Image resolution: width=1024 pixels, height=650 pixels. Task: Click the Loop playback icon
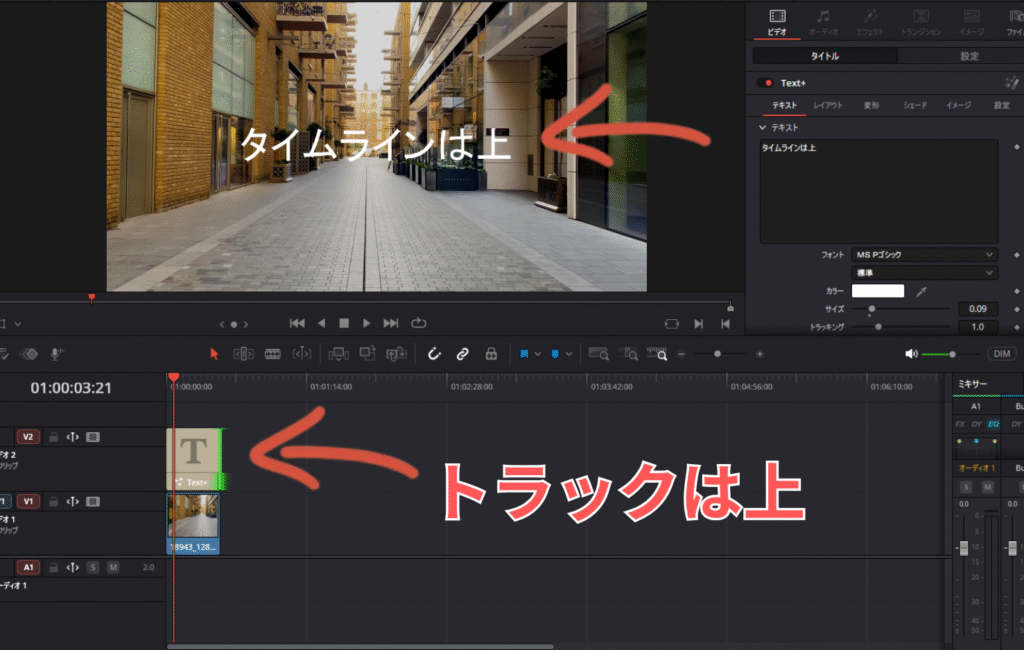[x=418, y=323]
